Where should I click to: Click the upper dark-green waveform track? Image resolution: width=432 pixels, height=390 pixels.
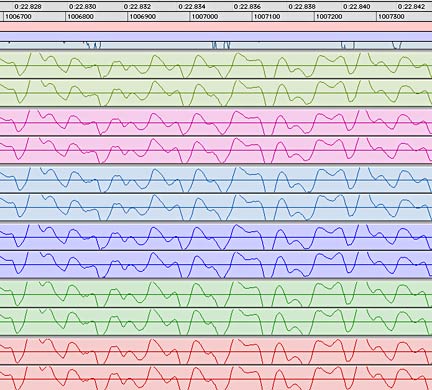coord(216,294)
